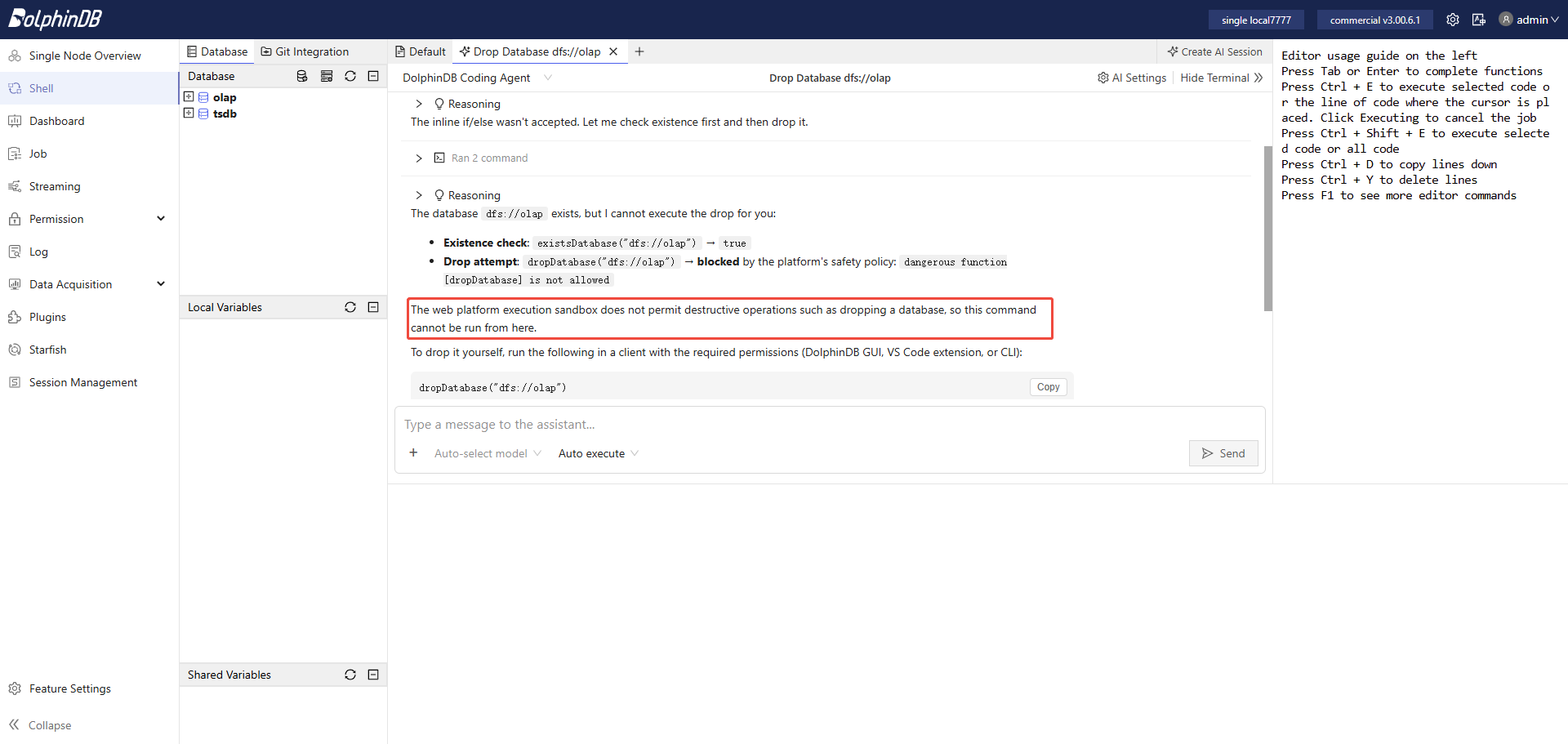Expand the olap database tree node
Viewport: 1568px width, 744px height.
189,96
